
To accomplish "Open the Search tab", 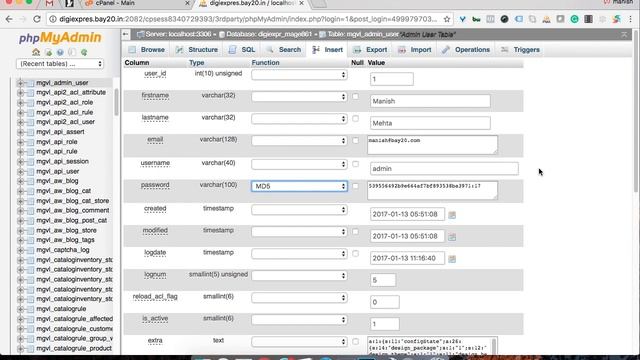I will [x=283, y=50].
